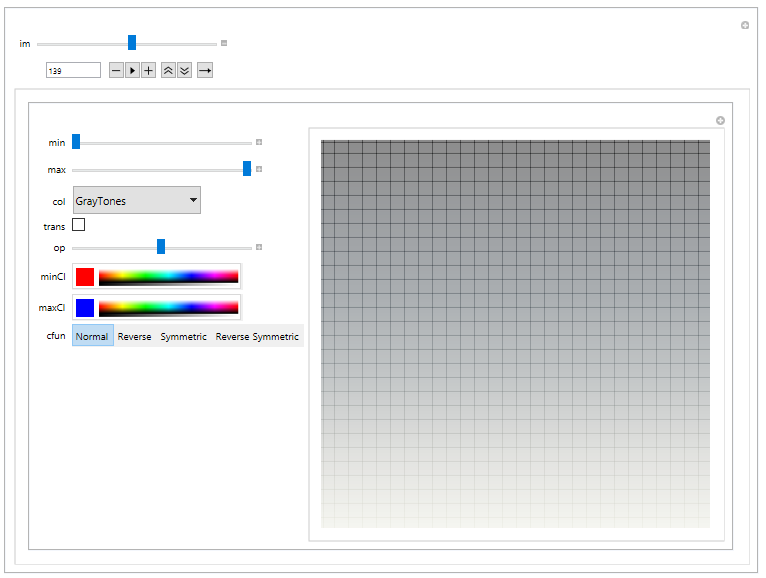Enable the trans checkbox

pyautogui.click(x=79, y=225)
